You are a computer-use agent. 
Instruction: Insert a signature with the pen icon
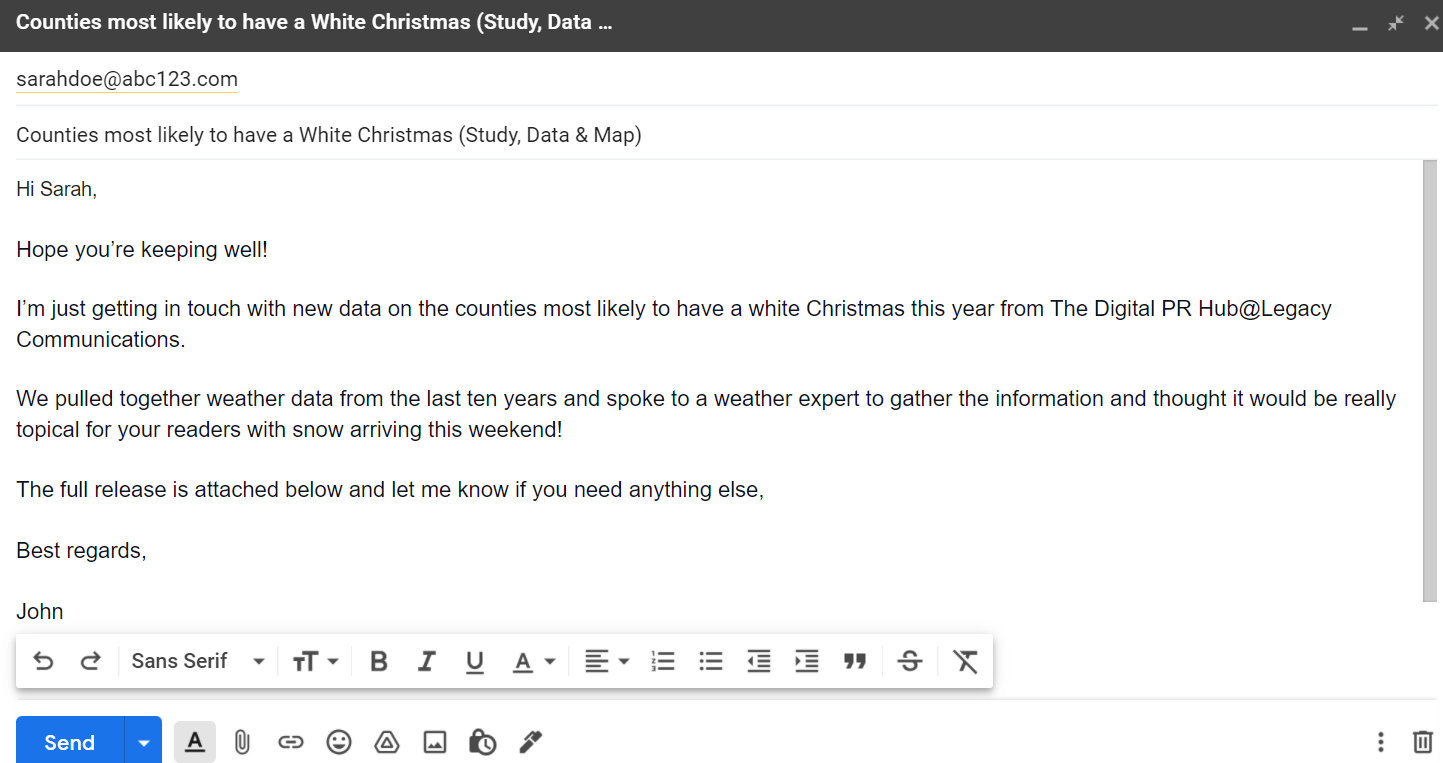pyautogui.click(x=531, y=742)
